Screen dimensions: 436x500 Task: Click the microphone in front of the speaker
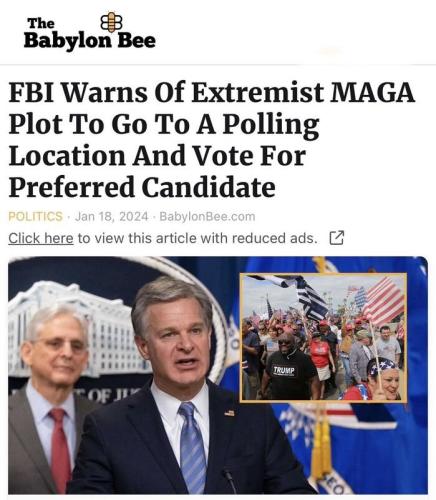tap(230, 481)
